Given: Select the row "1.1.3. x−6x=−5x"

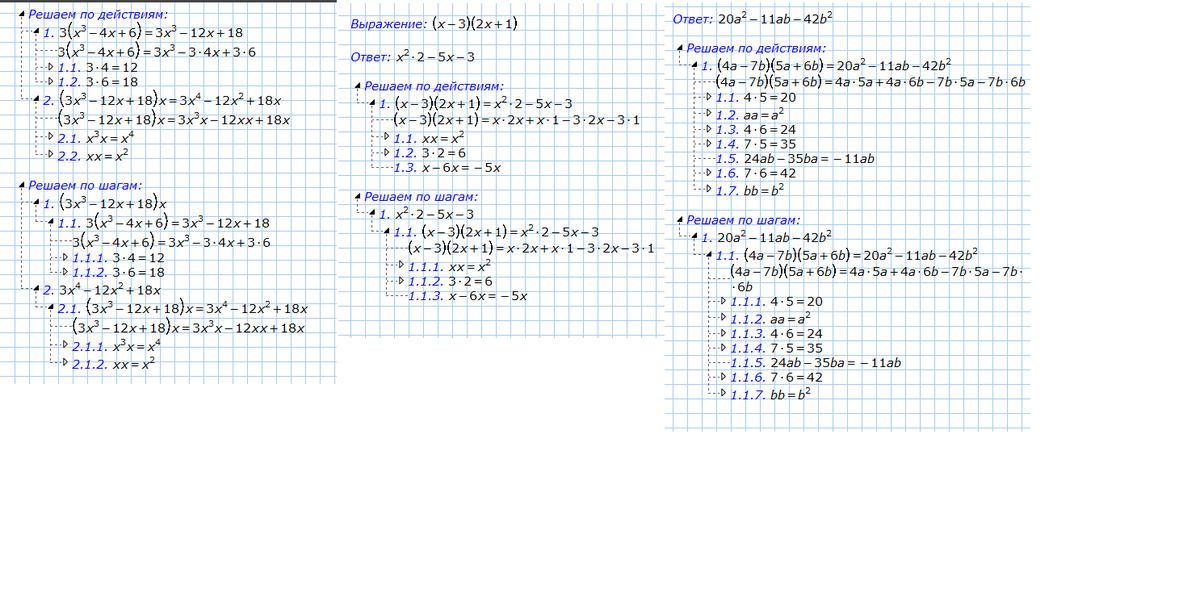Looking at the screenshot, I should point(467,296).
